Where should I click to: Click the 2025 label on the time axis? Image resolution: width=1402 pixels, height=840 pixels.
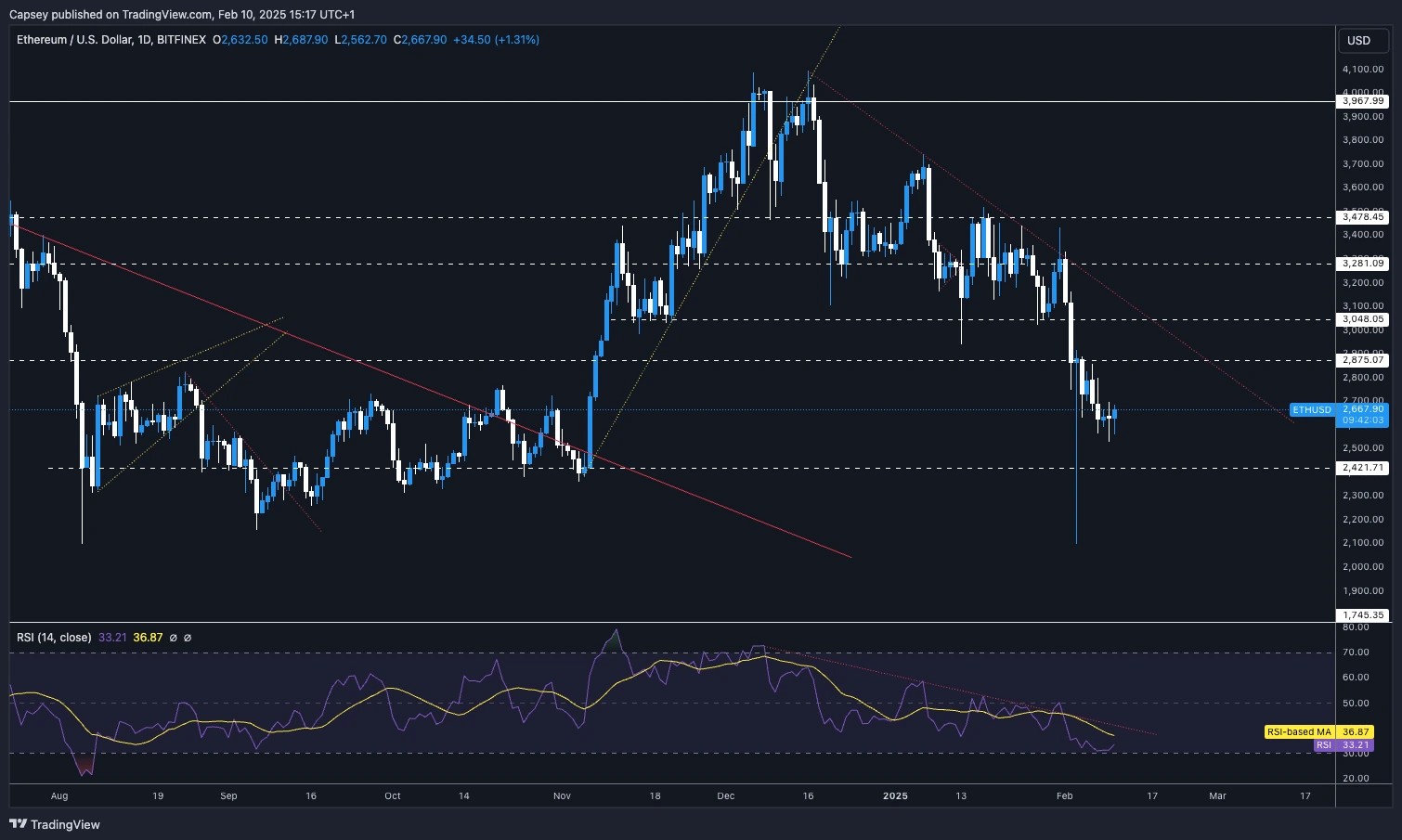tap(896, 795)
